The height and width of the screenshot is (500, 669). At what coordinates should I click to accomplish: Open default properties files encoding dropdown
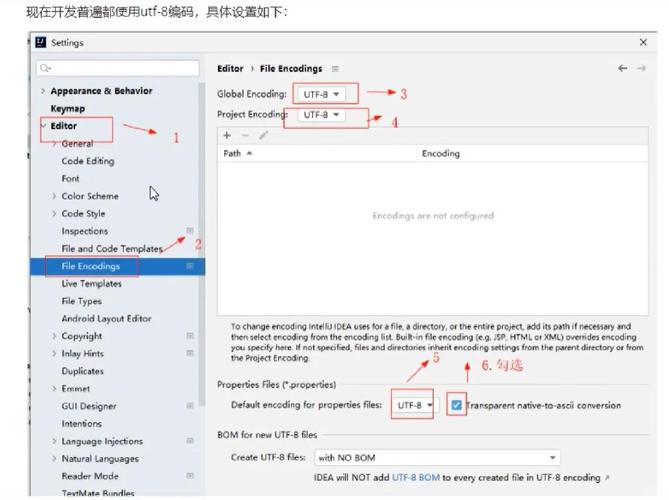pos(415,405)
